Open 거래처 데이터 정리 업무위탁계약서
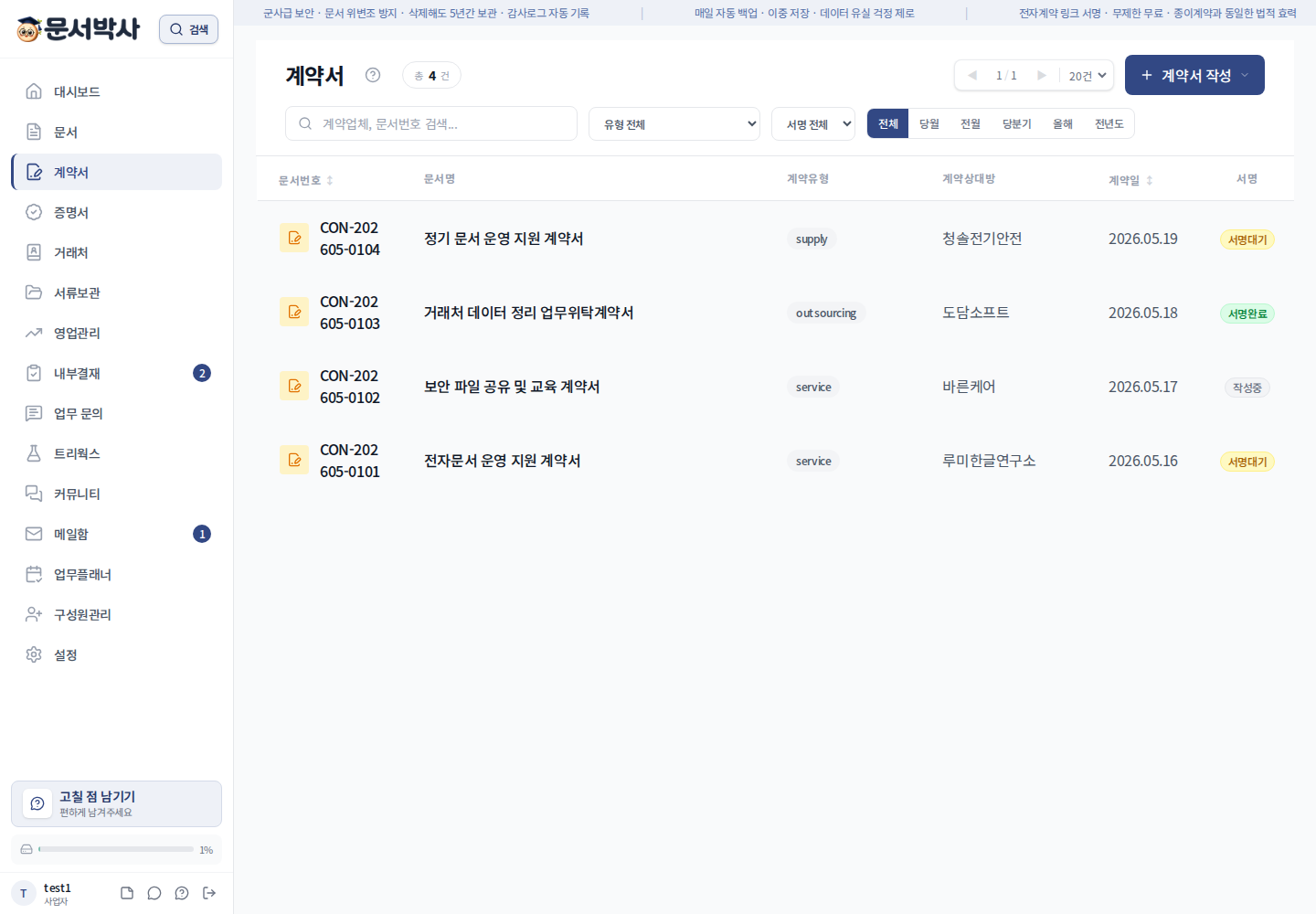Viewport: 1316px width, 914px height. (x=529, y=313)
